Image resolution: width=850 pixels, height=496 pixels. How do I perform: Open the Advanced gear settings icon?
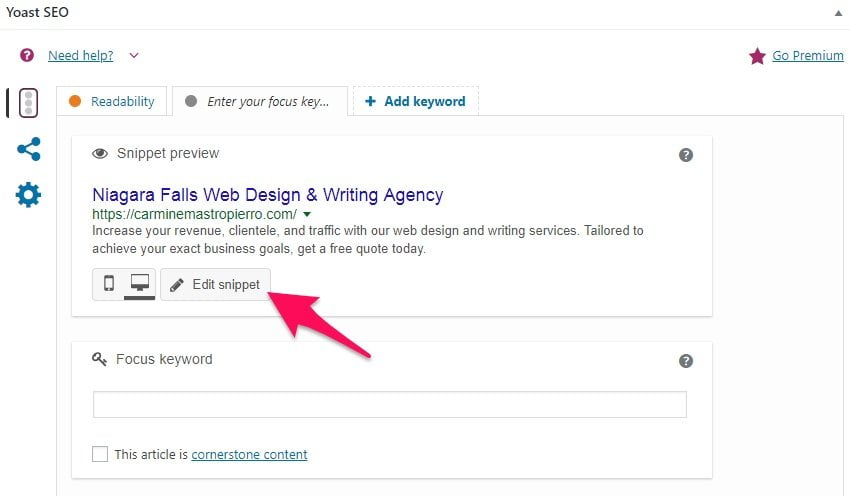click(28, 195)
